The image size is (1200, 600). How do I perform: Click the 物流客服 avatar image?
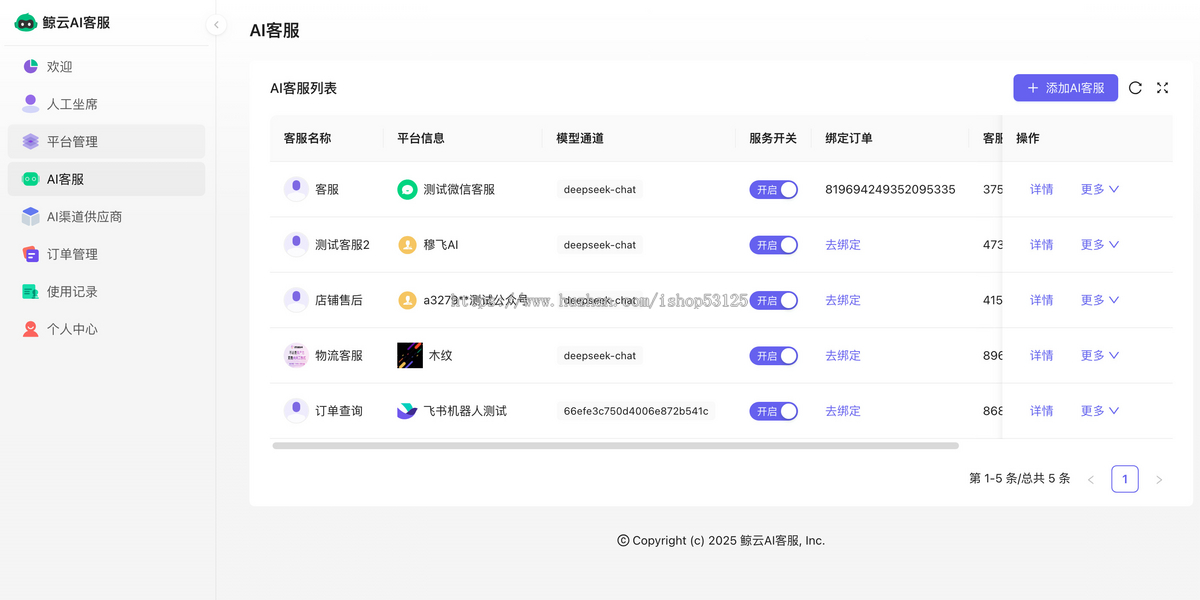tap(296, 355)
